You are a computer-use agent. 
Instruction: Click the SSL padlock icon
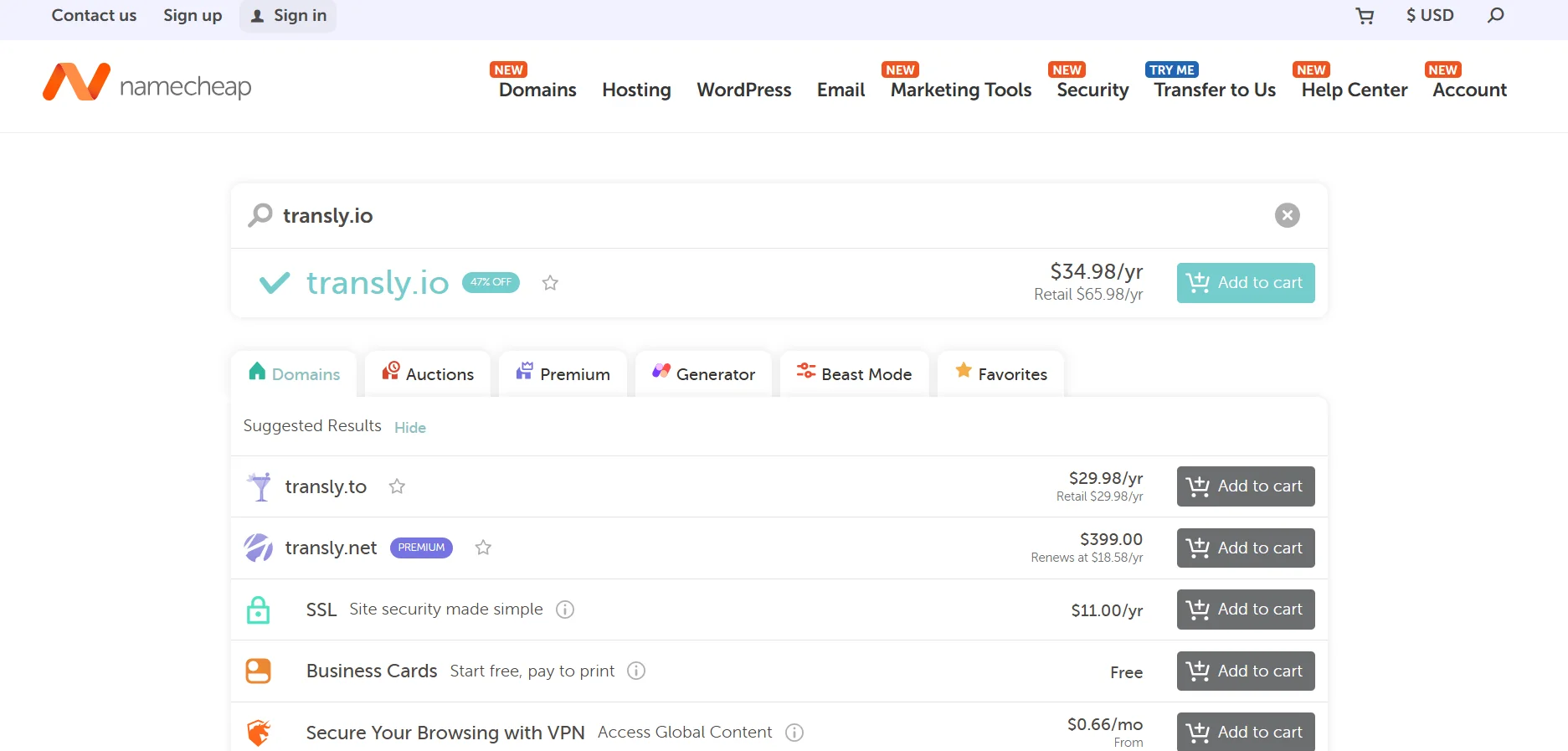[258, 610]
